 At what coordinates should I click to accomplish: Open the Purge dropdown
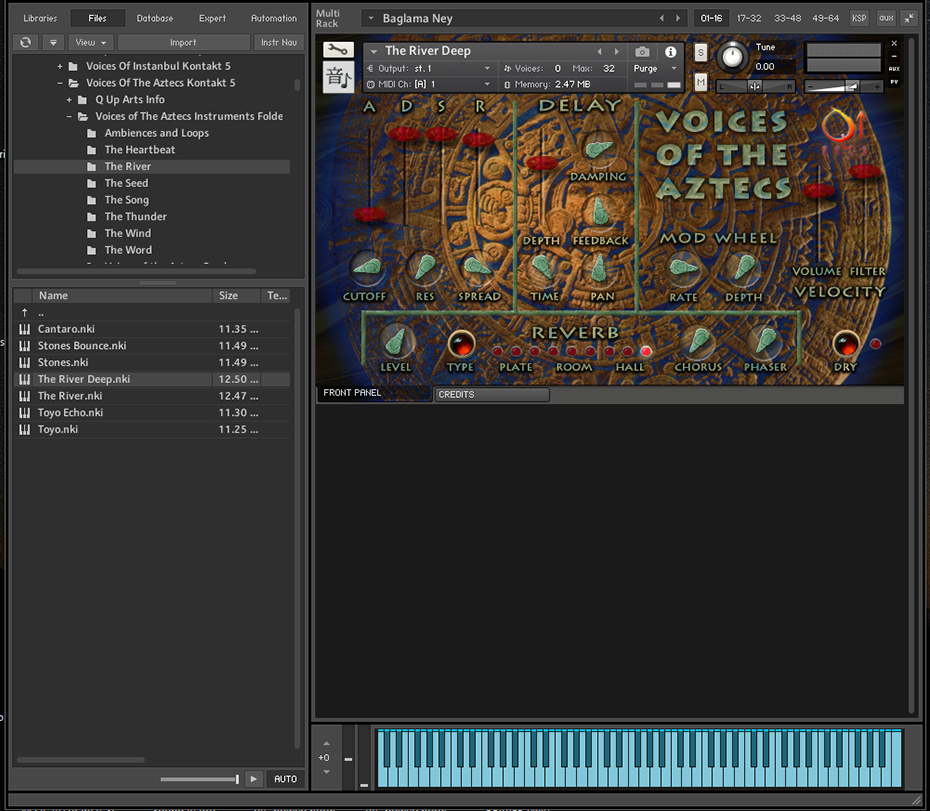tap(655, 69)
